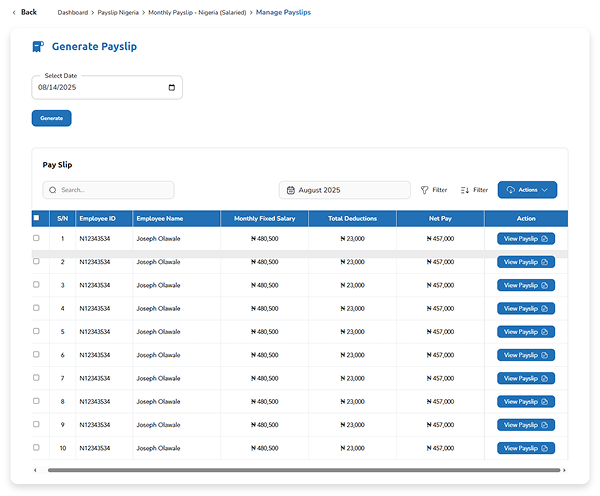The height and width of the screenshot is (496, 600).
Task: Click Net Pay column header
Action: click(440, 219)
